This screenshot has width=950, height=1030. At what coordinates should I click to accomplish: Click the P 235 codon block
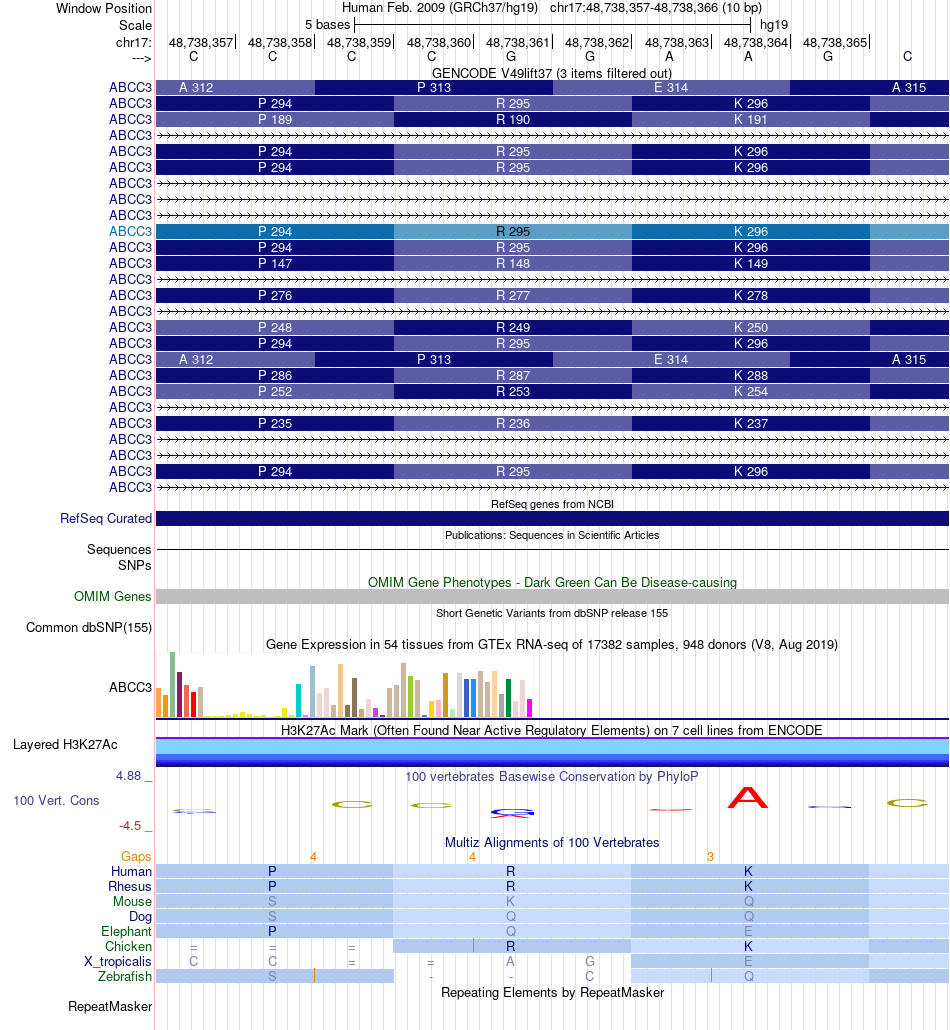(x=275, y=424)
